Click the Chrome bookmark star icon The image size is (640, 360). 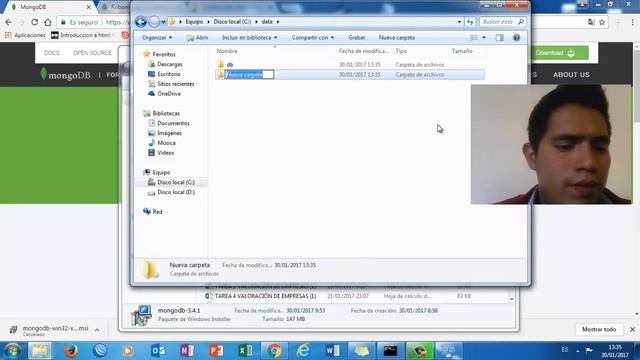(x=602, y=22)
